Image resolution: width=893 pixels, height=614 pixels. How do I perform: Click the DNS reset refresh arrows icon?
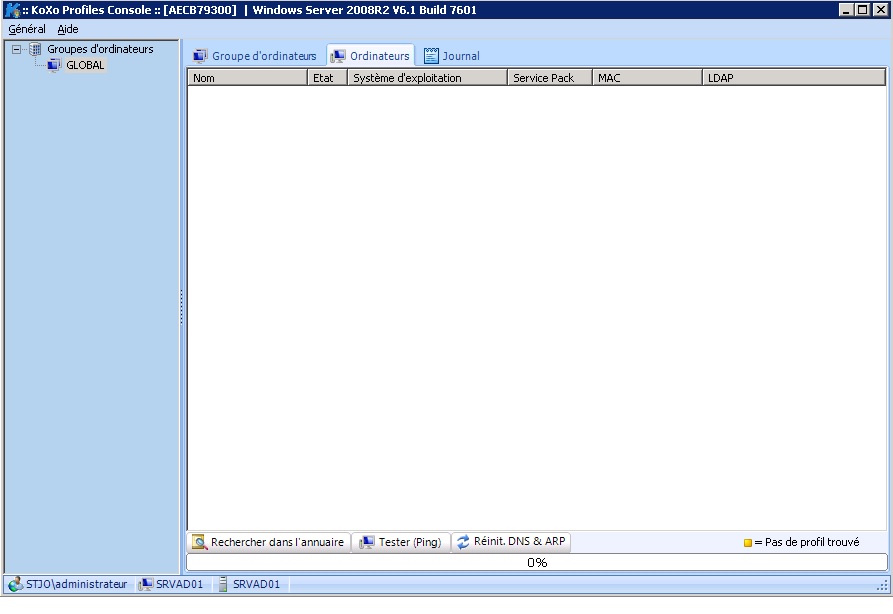click(x=463, y=542)
